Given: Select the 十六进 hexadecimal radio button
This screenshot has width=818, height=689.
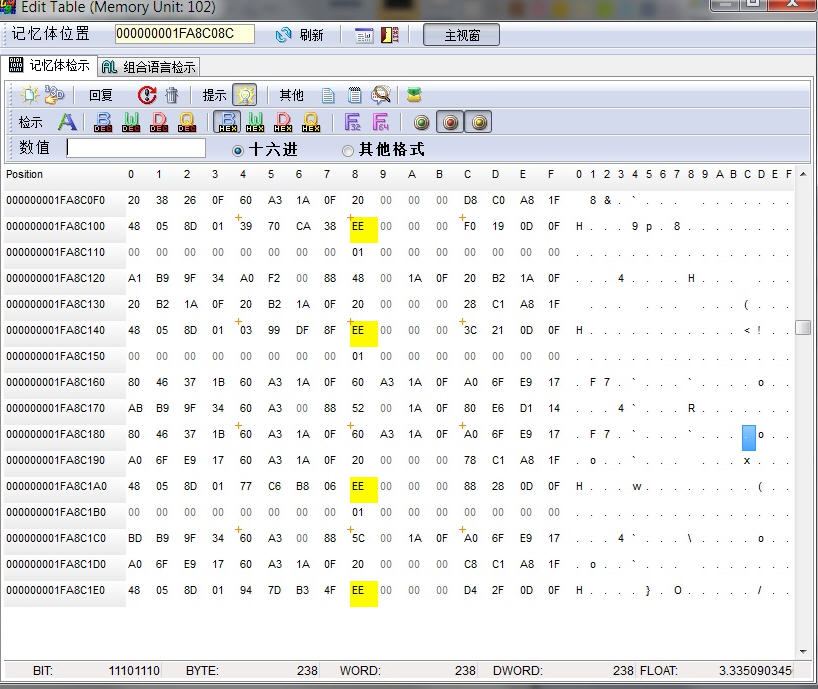Looking at the screenshot, I should (x=238, y=150).
